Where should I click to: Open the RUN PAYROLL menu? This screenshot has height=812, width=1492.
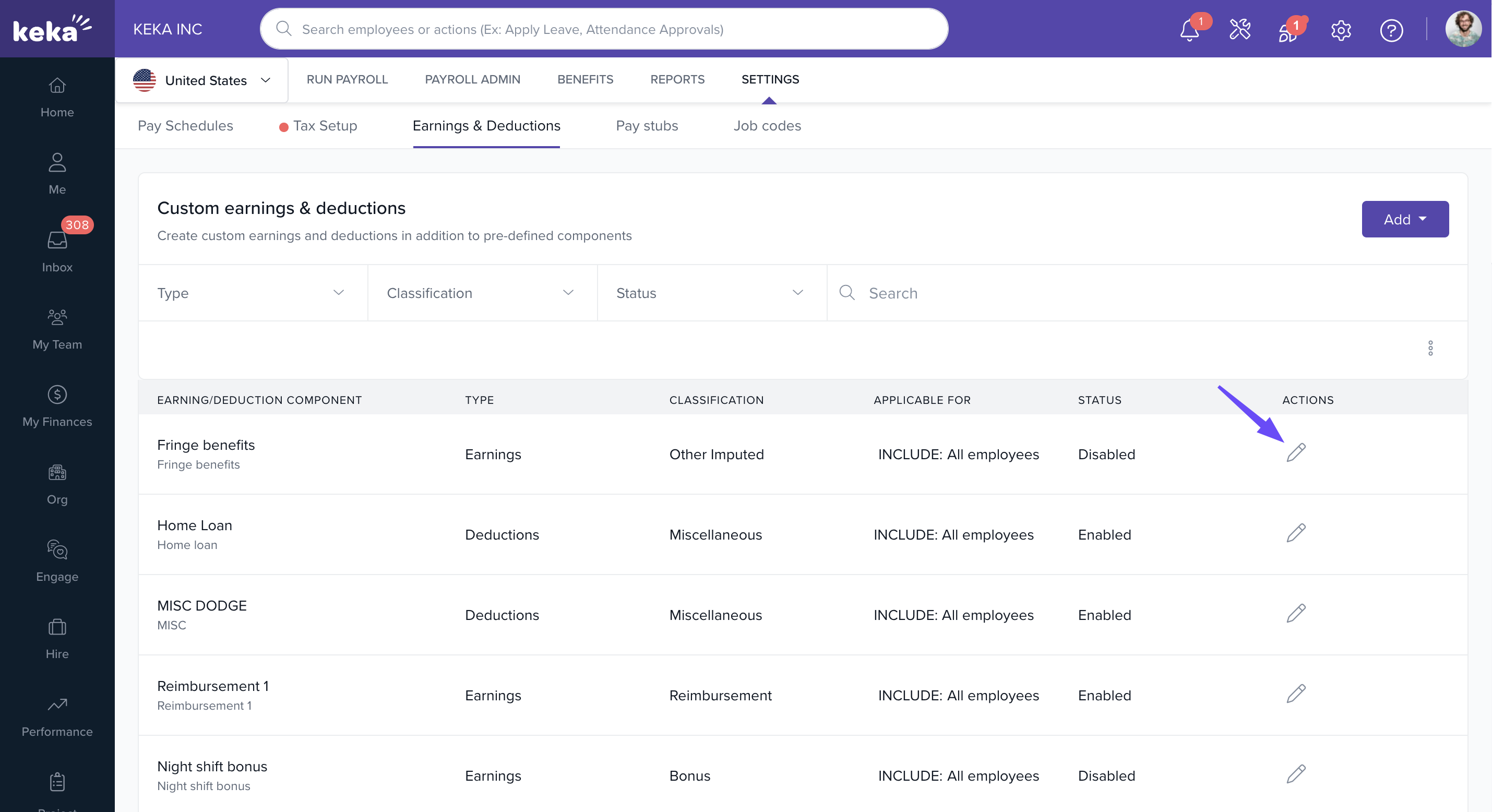(x=347, y=79)
